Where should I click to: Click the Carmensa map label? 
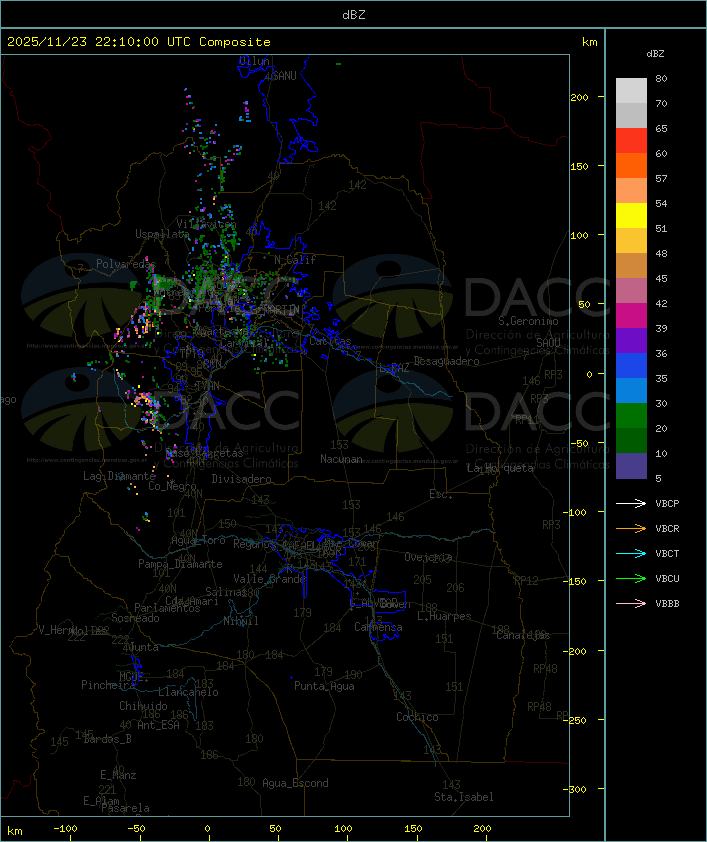coord(378,627)
